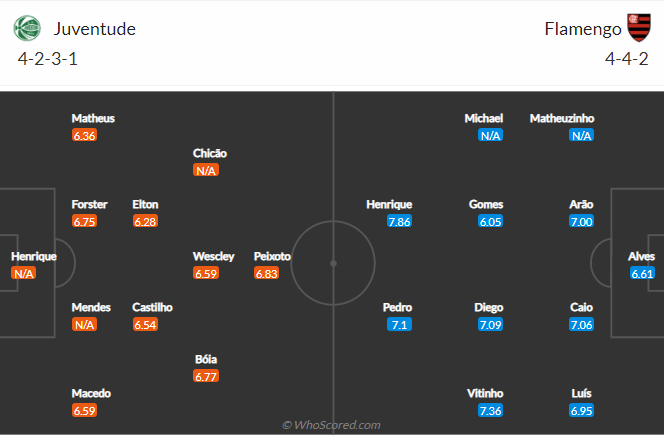This screenshot has height=435, width=664.
Task: Click player name Castilho
Action: [x=152, y=307]
